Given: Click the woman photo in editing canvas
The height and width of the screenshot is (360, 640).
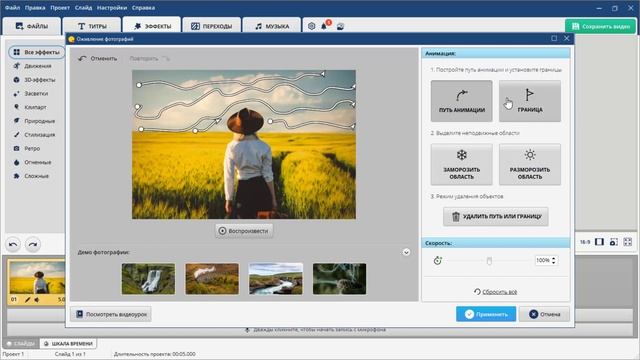Looking at the screenshot, I should click(x=244, y=144).
